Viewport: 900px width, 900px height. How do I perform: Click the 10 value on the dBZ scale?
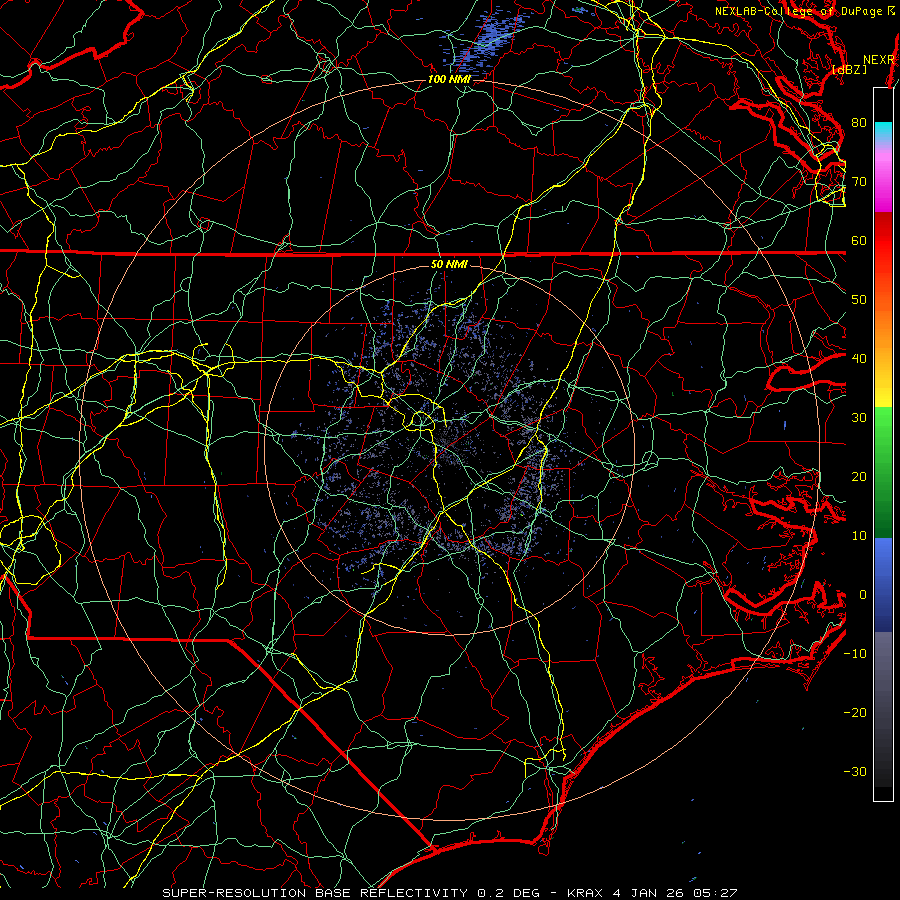(859, 536)
